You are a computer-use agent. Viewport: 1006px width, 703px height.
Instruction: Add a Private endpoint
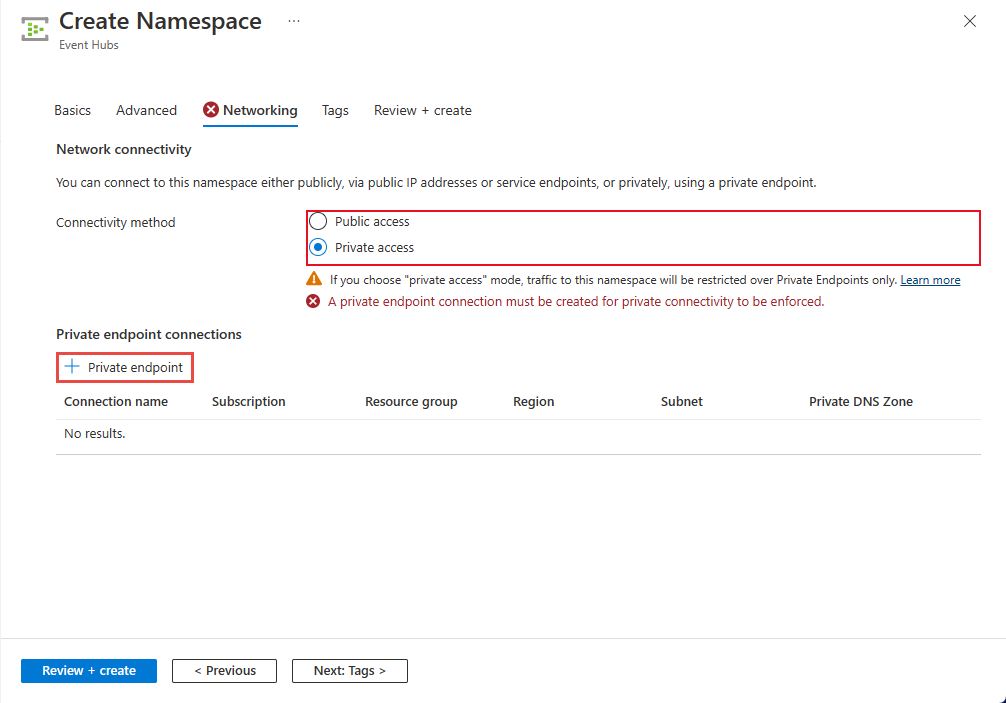tap(125, 368)
